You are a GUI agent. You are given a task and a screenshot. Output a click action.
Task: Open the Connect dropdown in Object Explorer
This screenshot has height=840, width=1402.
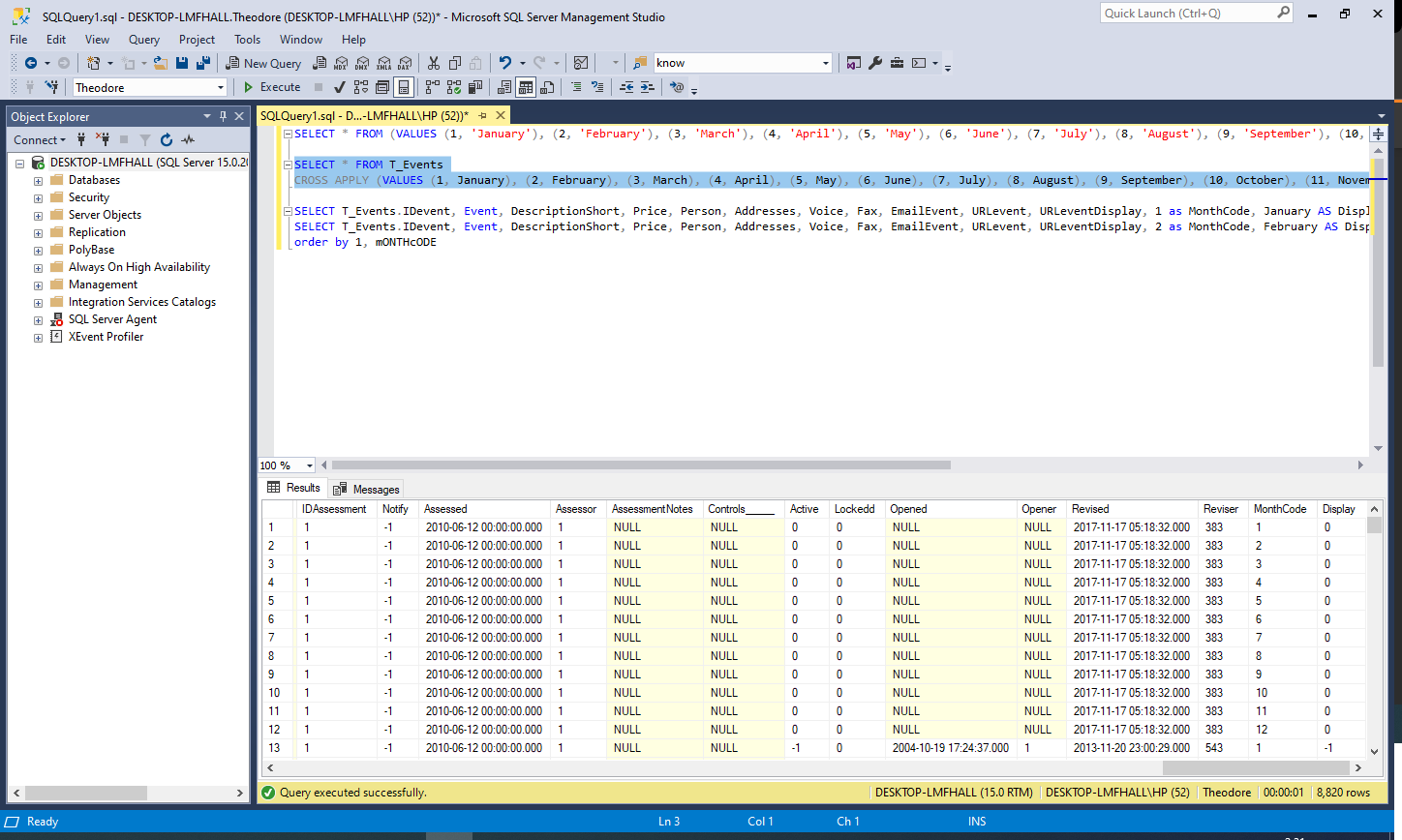(40, 140)
